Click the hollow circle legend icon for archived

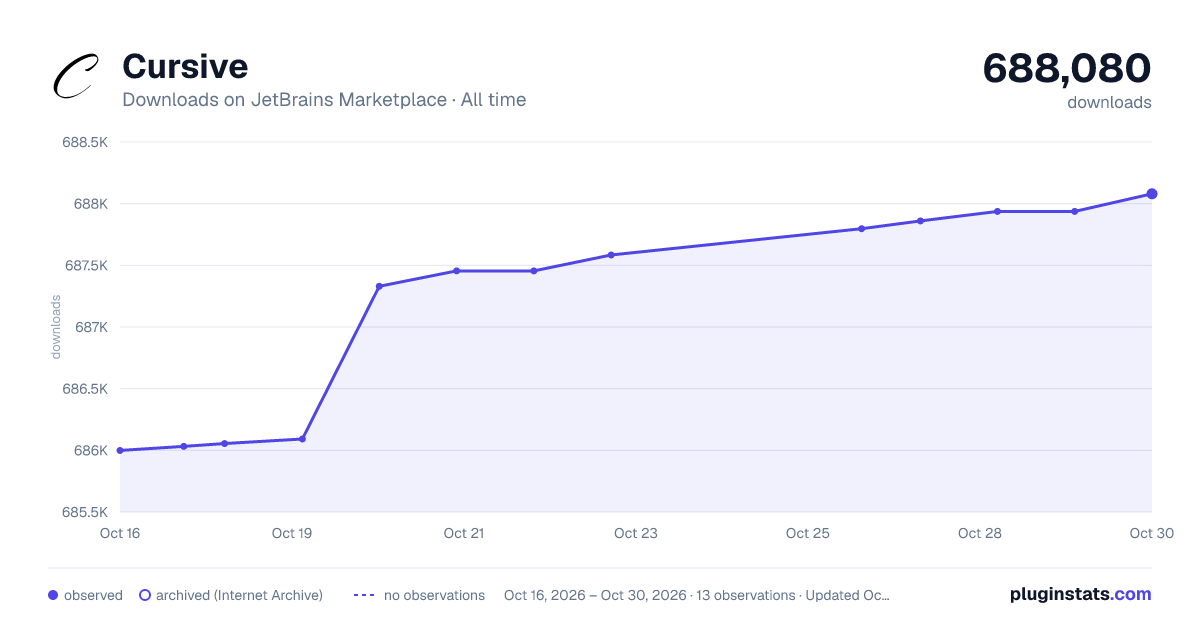(145, 595)
